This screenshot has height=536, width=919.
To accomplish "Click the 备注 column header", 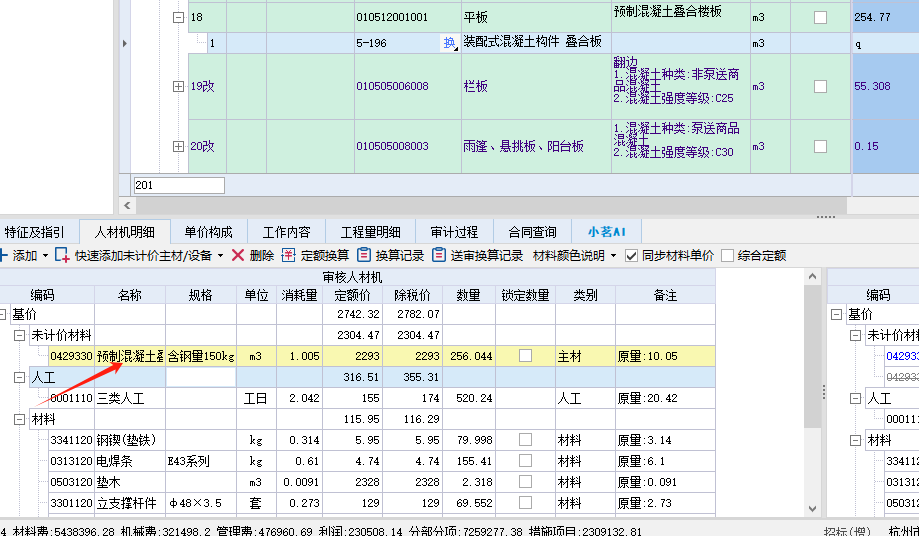I will pos(666,295).
